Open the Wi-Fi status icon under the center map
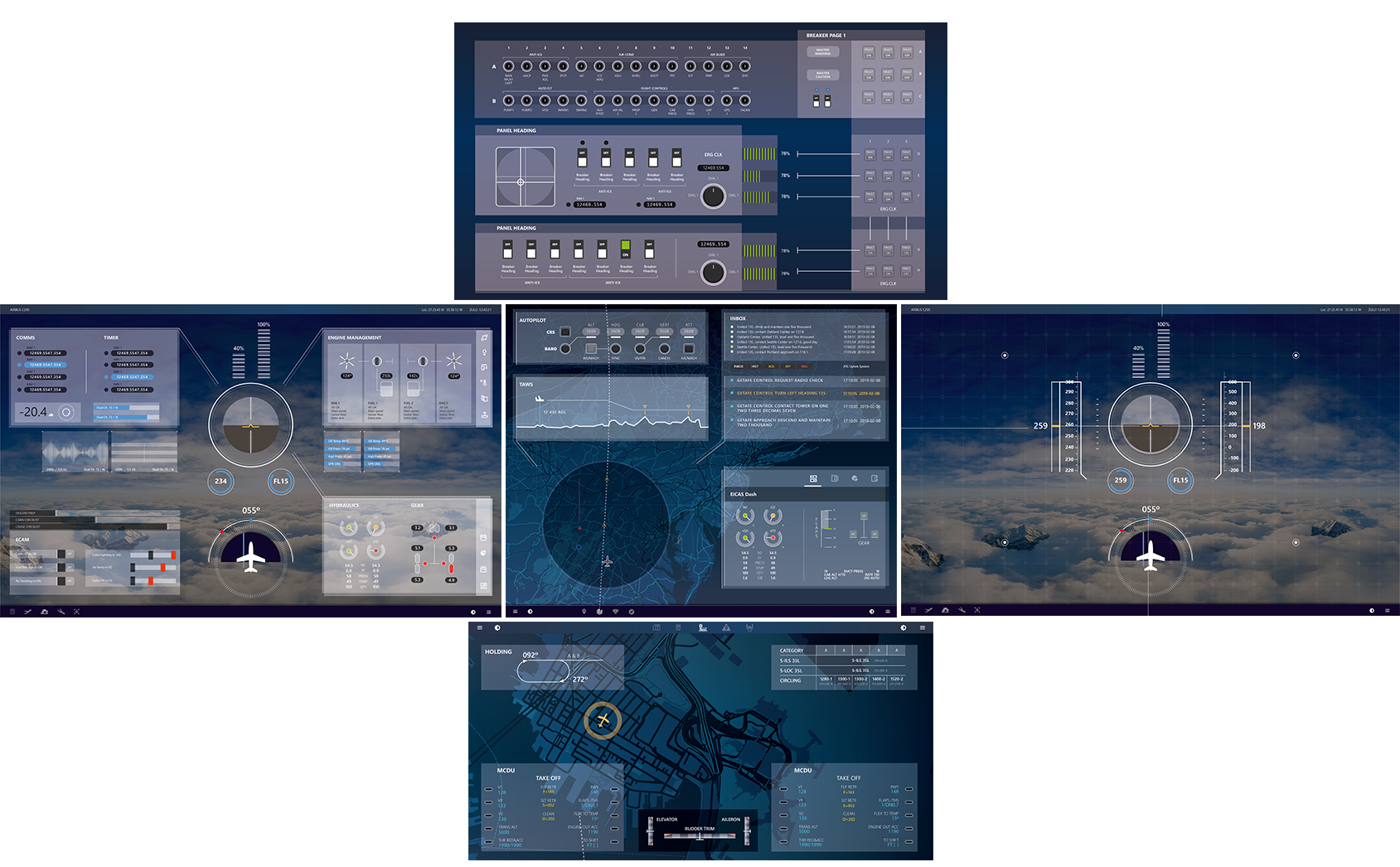The height and width of the screenshot is (867, 1400). pyautogui.click(x=616, y=612)
